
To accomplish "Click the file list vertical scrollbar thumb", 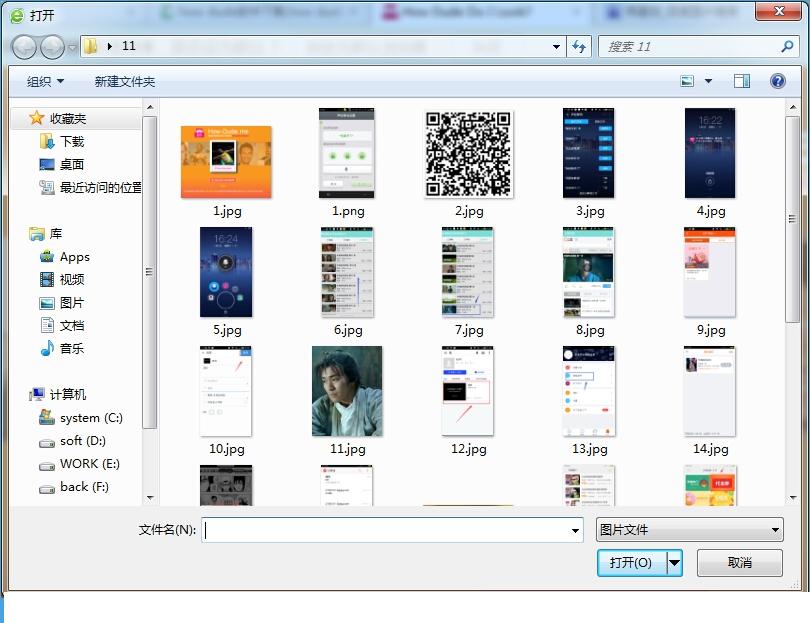I will (x=792, y=219).
